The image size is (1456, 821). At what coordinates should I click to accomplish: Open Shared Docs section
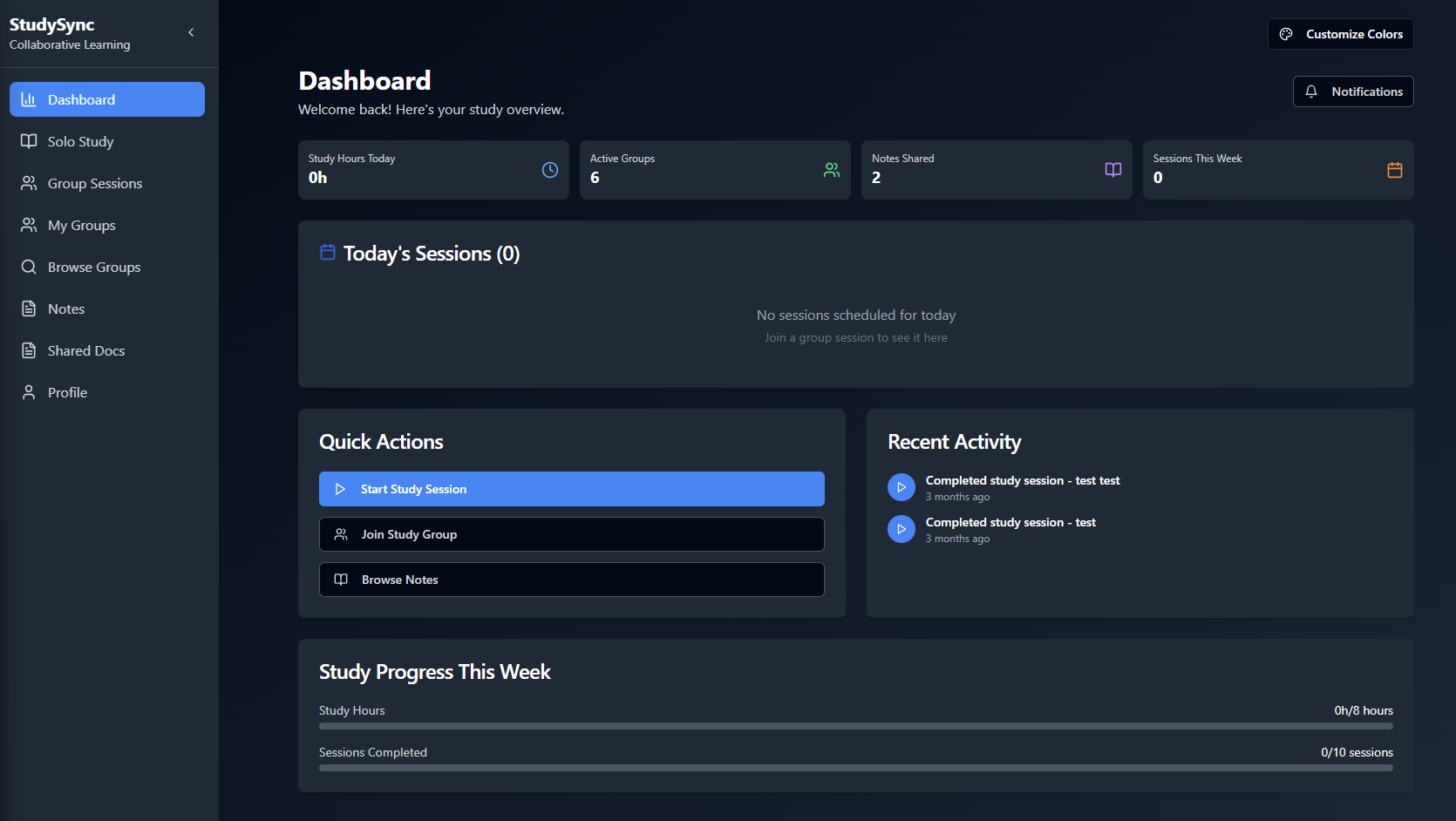[85, 350]
